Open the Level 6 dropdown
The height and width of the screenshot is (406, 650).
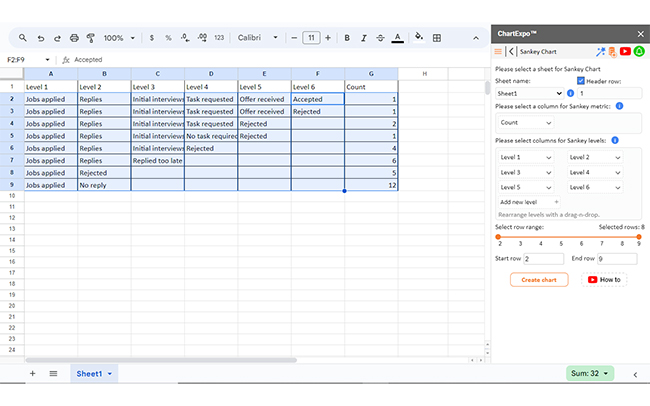click(x=594, y=187)
